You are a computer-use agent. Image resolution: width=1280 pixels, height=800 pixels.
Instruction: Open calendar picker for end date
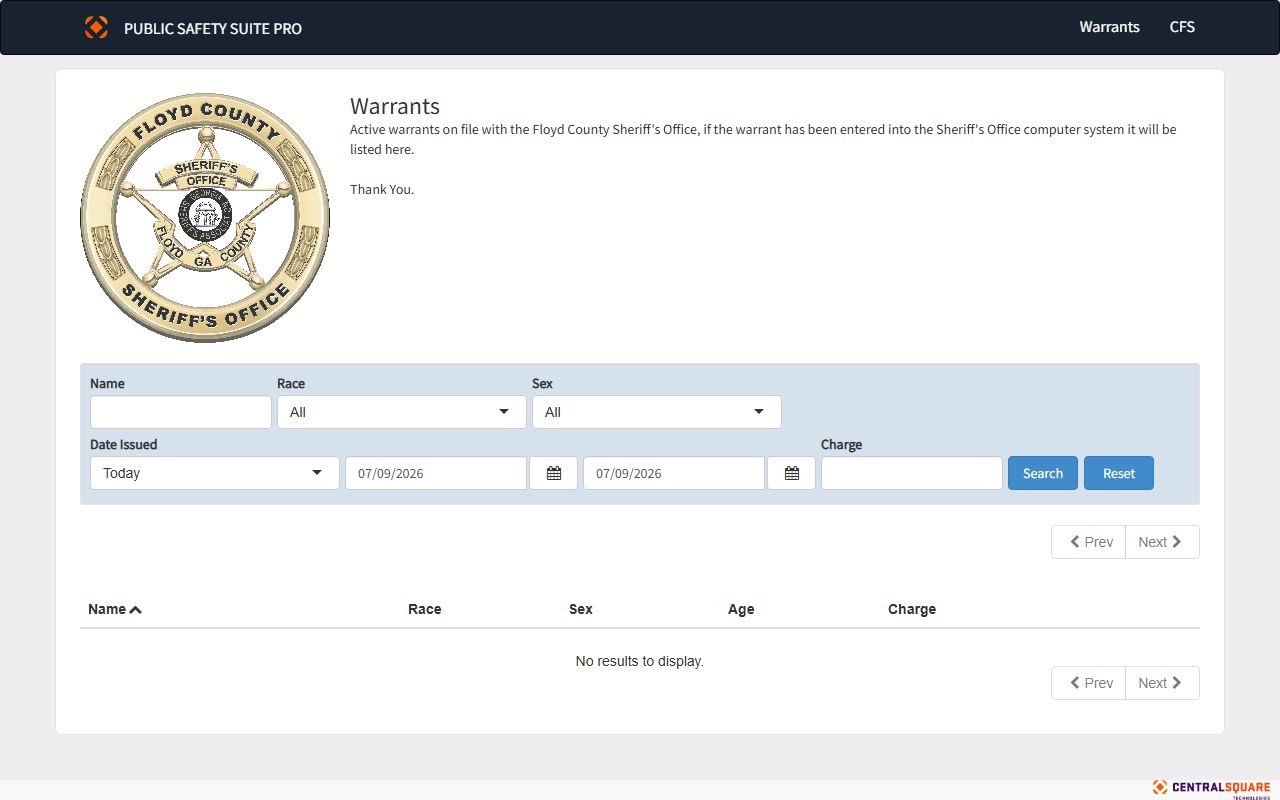pos(791,473)
